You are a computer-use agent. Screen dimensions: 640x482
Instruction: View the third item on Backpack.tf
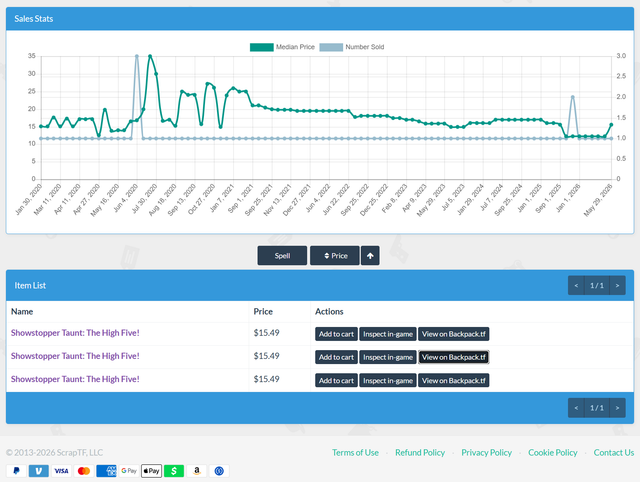(x=453, y=380)
